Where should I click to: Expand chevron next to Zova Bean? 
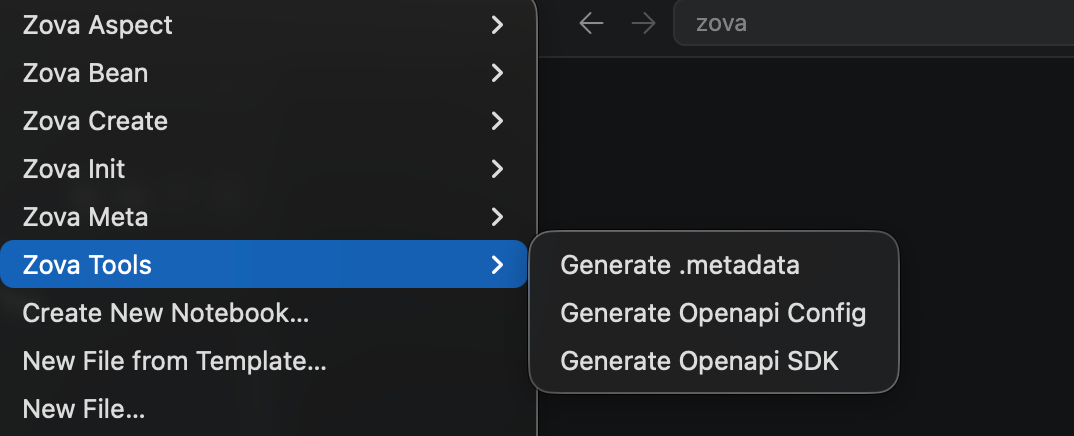point(497,73)
